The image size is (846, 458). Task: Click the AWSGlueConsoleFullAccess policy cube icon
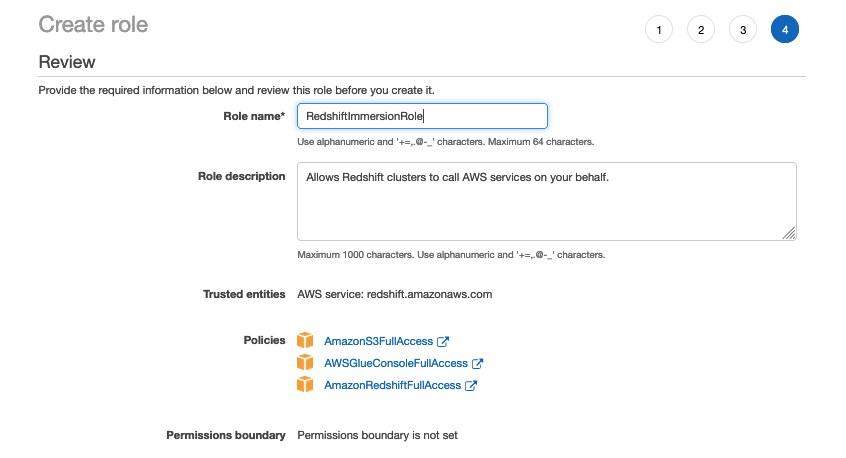click(x=305, y=363)
